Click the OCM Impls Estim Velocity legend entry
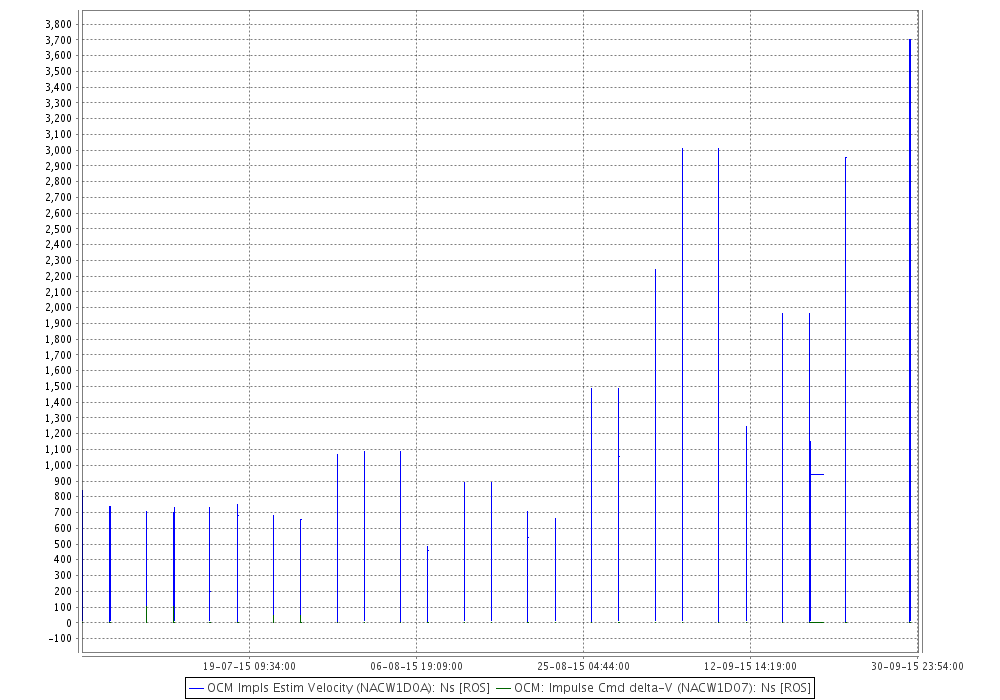 point(340,688)
